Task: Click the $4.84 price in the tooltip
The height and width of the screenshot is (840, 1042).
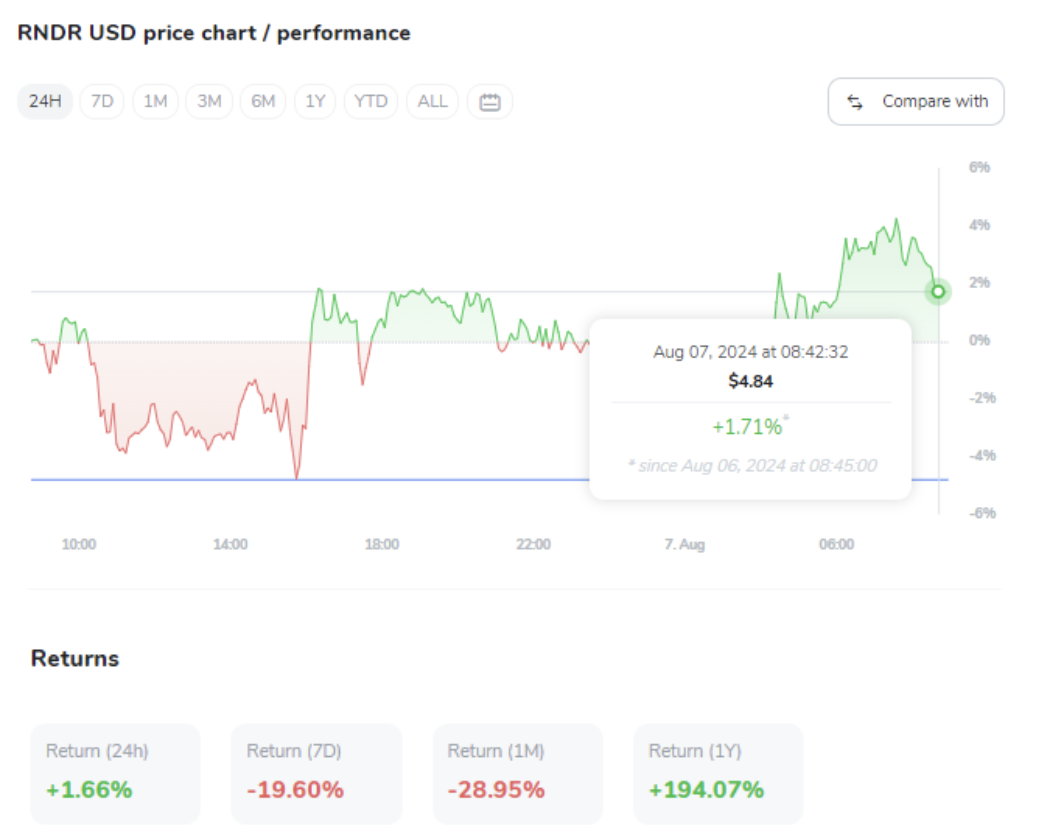Action: tap(751, 381)
